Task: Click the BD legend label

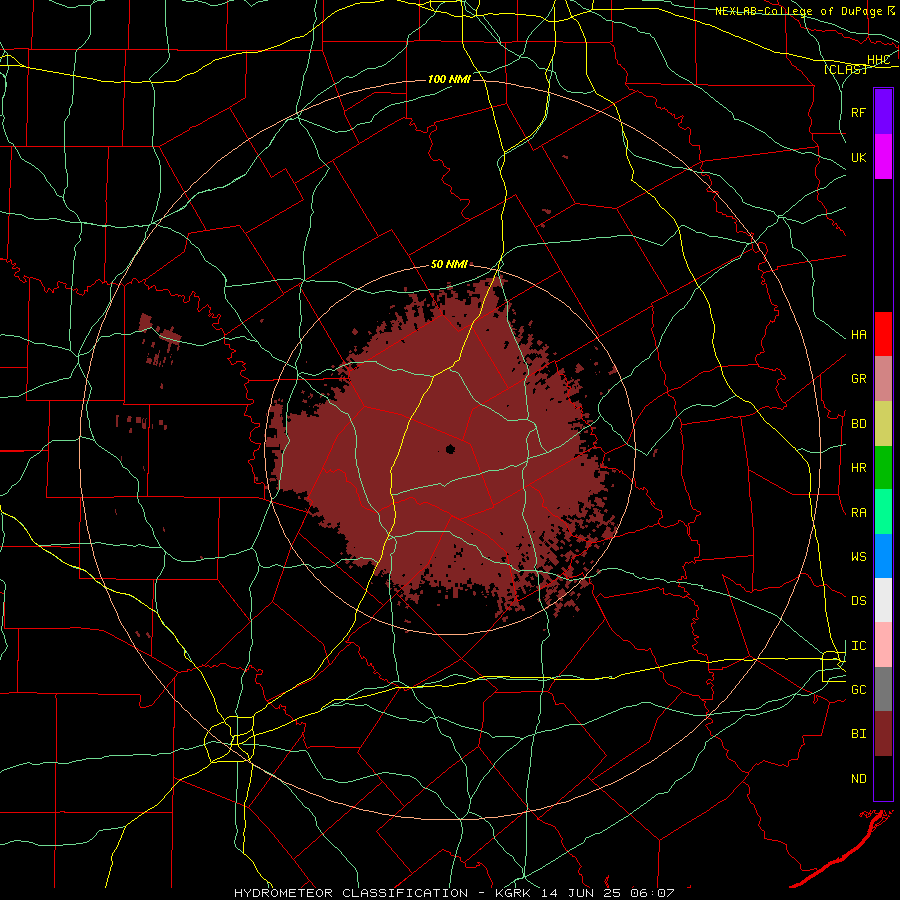Action: (x=858, y=424)
